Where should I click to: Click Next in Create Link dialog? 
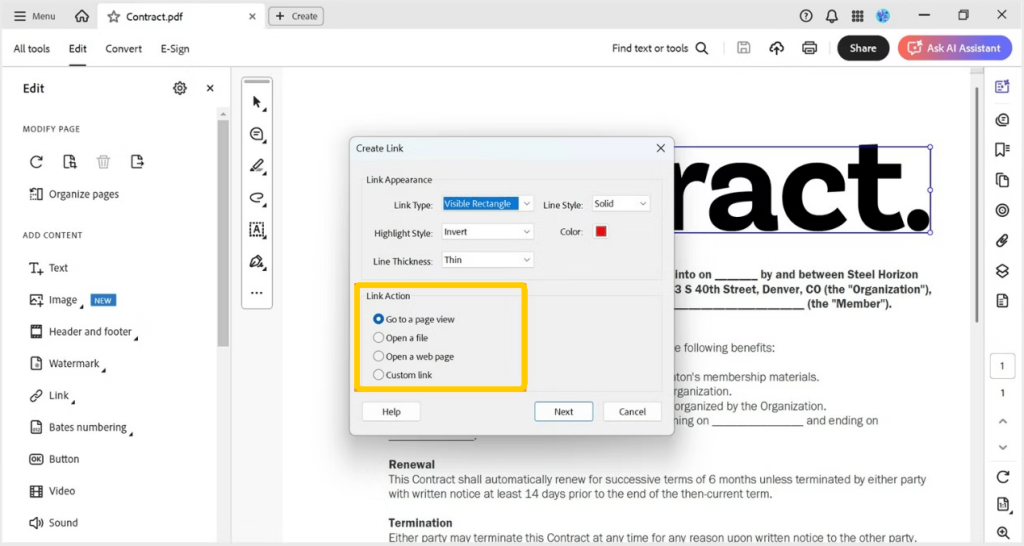pyautogui.click(x=564, y=411)
